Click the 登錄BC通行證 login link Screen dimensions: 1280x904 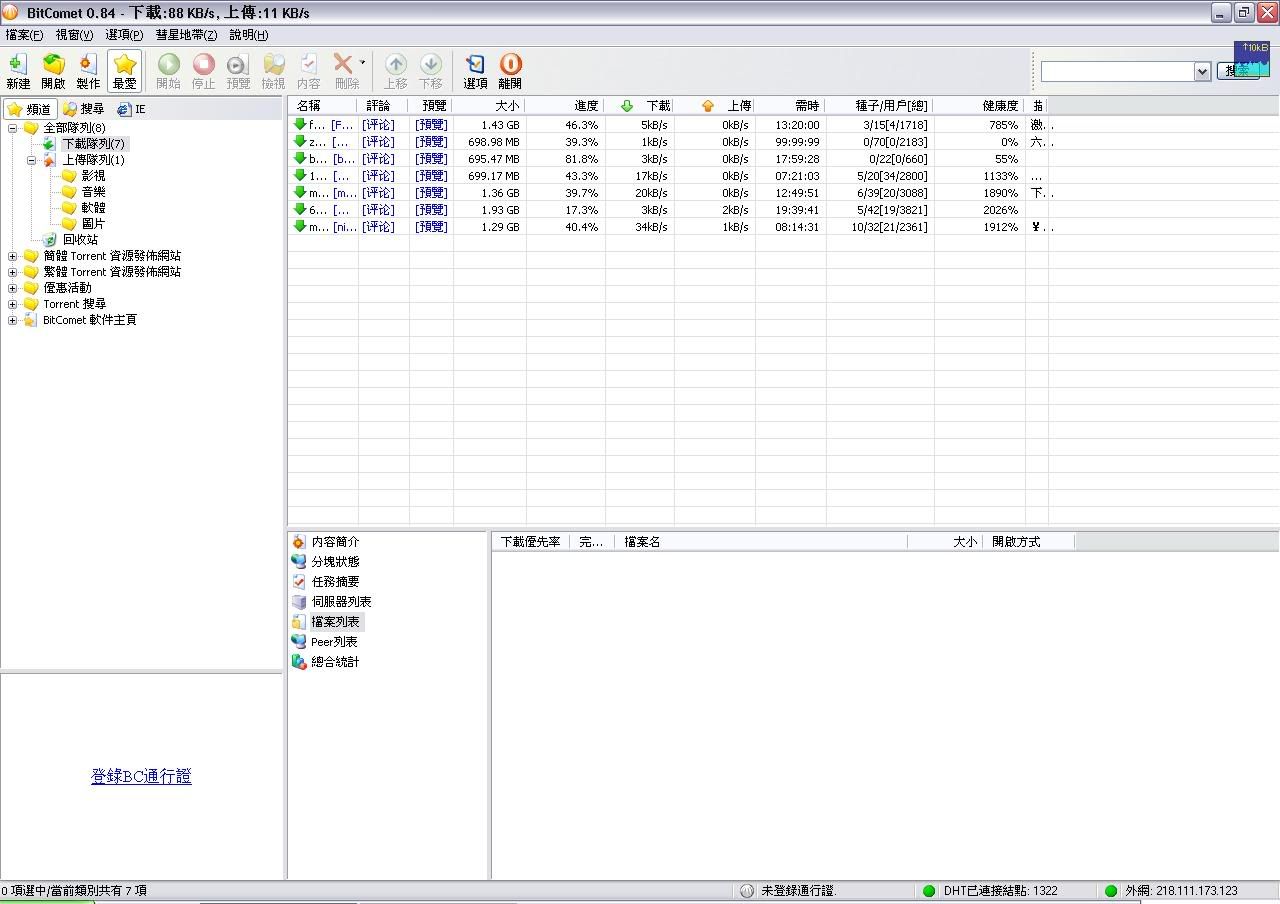click(141, 776)
